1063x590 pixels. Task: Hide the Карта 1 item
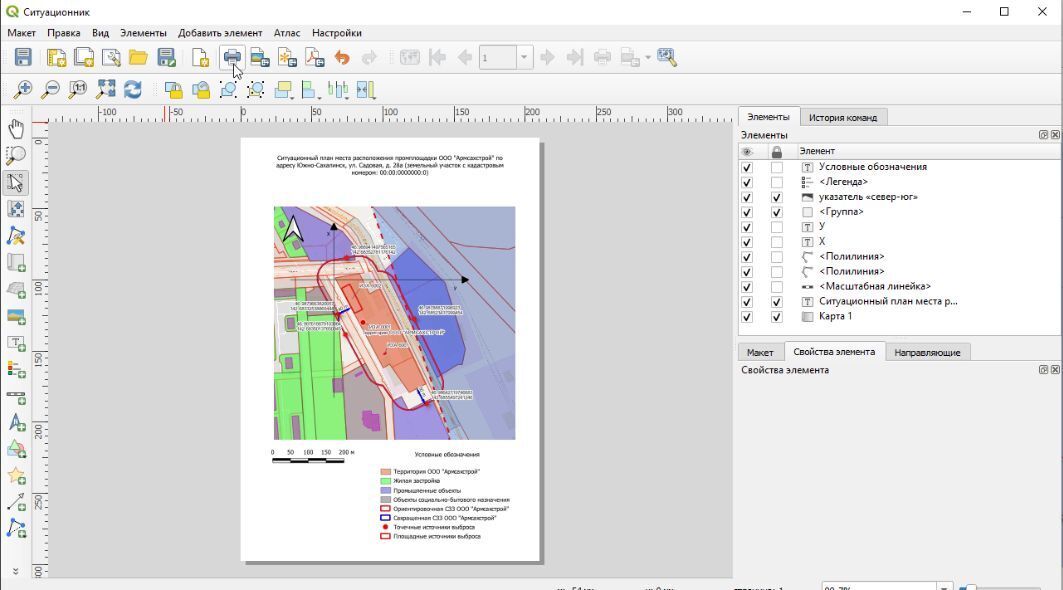point(747,317)
